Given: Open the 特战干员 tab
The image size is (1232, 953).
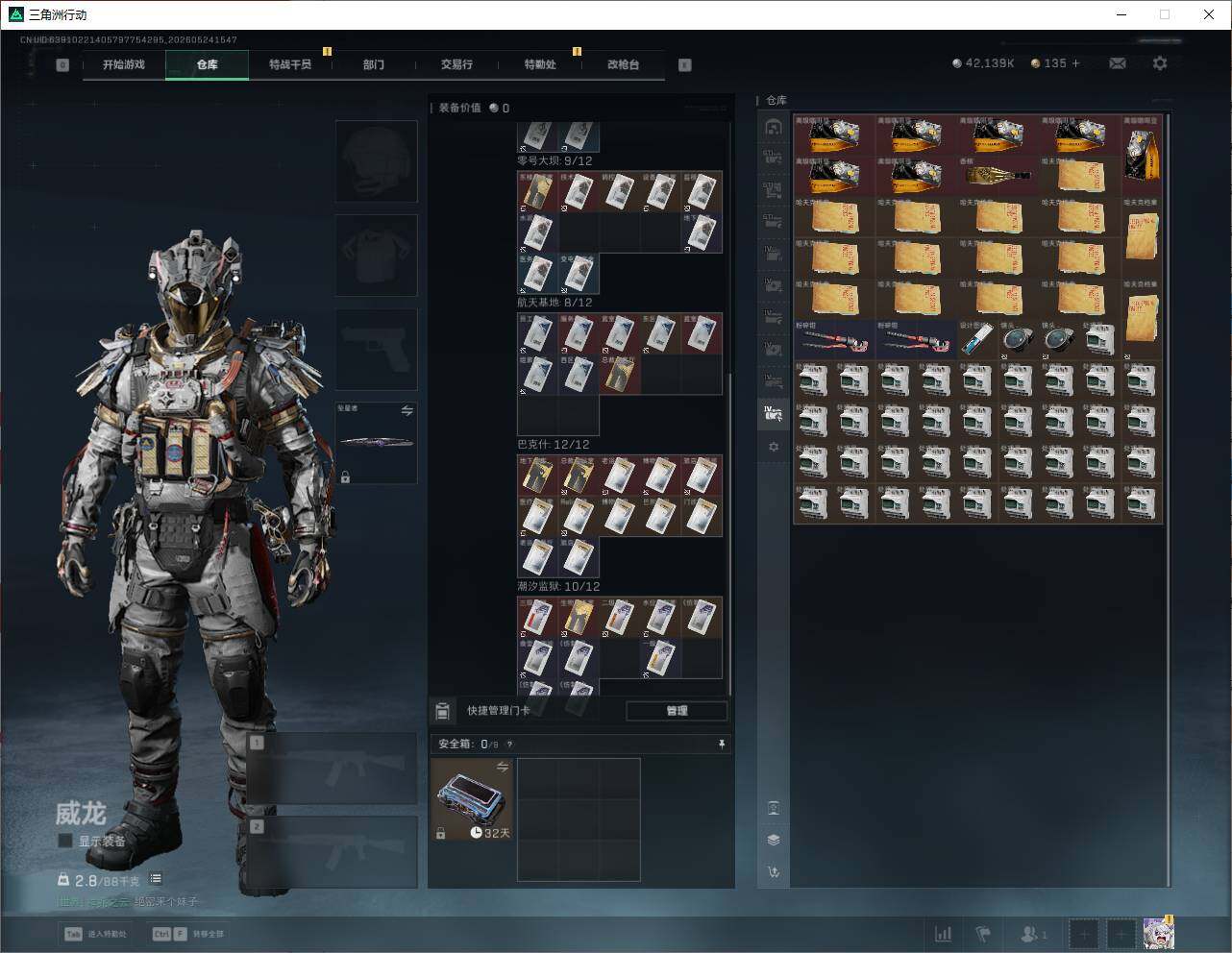Looking at the screenshot, I should click(x=290, y=64).
